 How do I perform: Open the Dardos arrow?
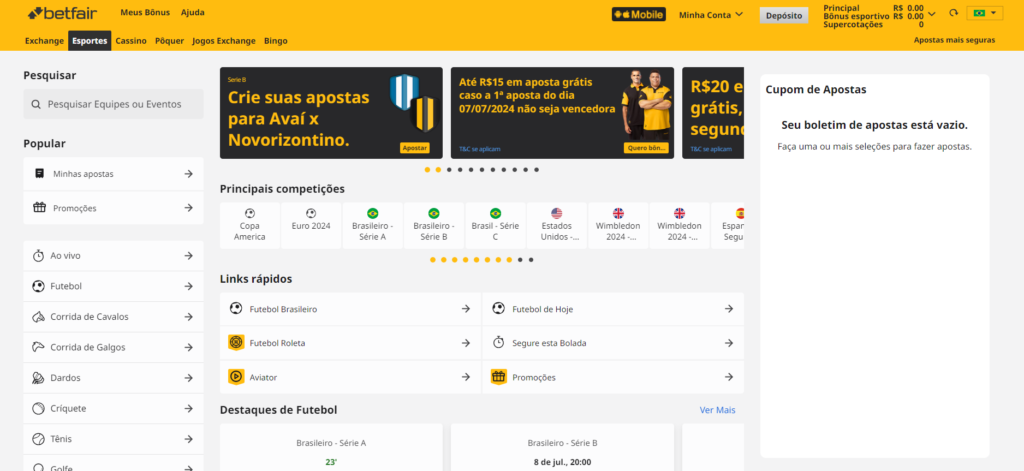(189, 378)
